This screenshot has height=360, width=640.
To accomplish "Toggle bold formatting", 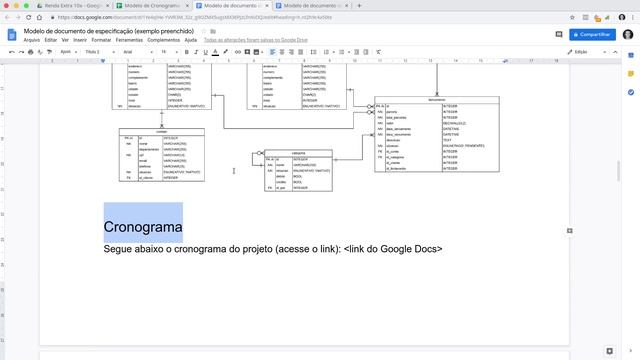I will pyautogui.click(x=187, y=52).
